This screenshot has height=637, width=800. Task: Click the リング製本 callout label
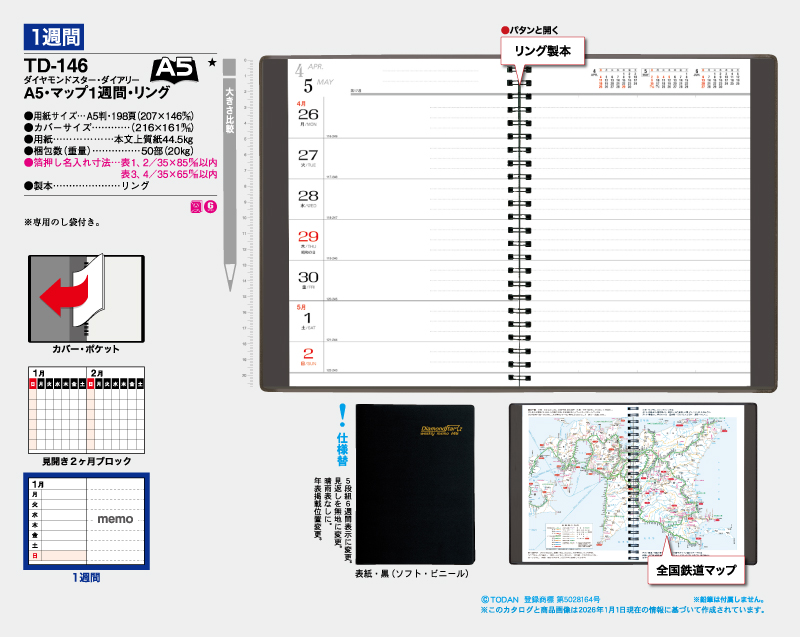(x=542, y=51)
